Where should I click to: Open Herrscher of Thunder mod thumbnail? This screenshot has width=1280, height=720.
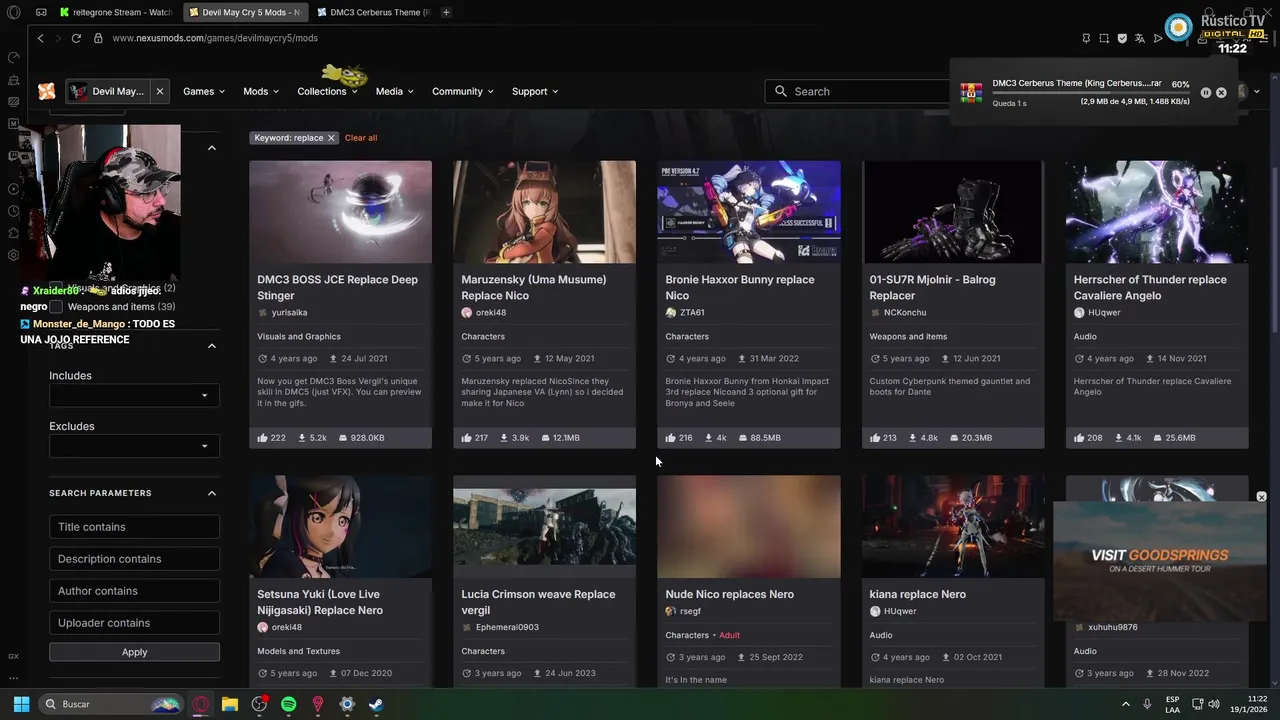pyautogui.click(x=1157, y=212)
